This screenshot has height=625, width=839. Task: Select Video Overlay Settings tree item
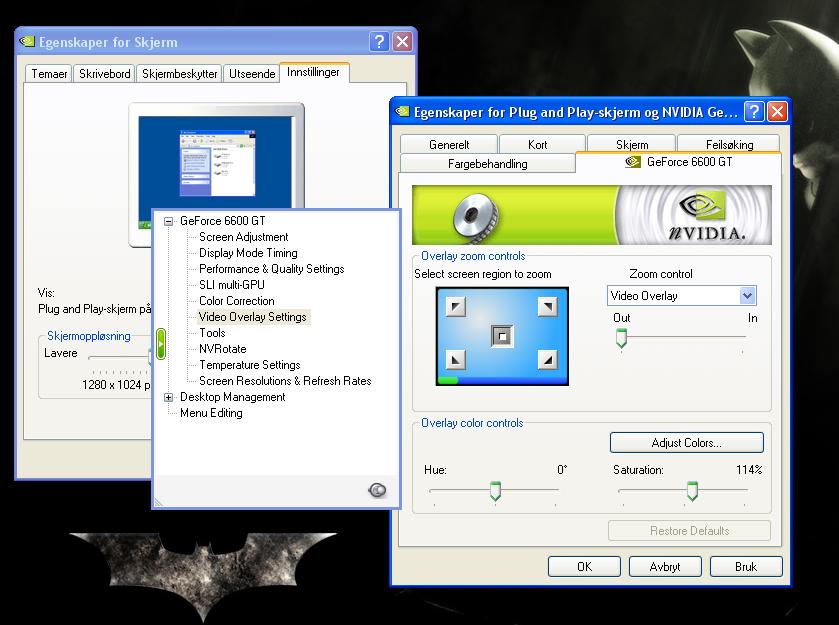click(253, 317)
